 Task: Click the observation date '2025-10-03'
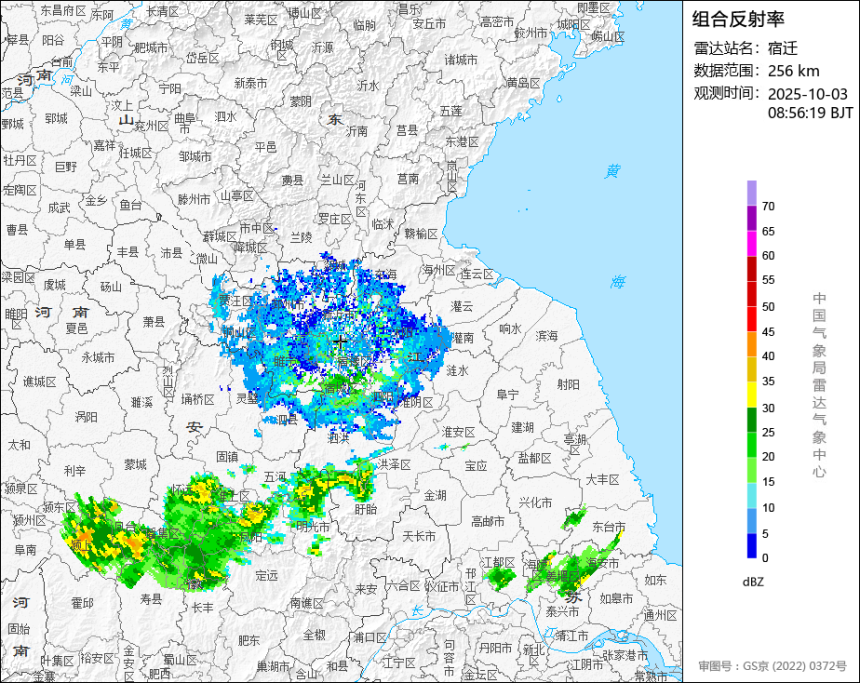pyautogui.click(x=807, y=94)
